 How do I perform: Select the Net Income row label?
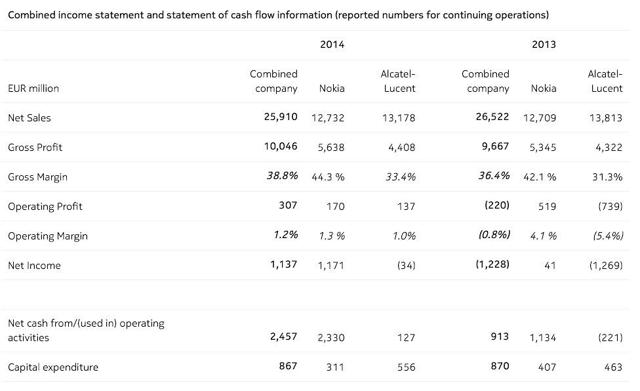pyautogui.click(x=34, y=266)
